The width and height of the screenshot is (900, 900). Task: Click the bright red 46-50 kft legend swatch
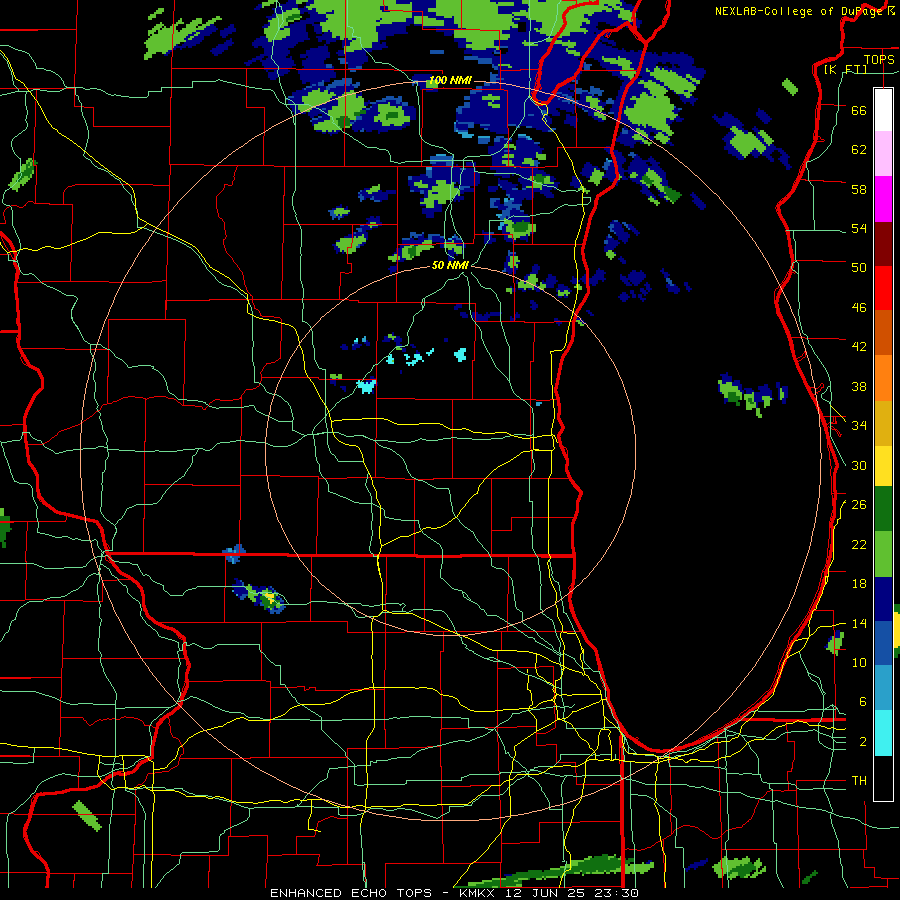[x=883, y=288]
